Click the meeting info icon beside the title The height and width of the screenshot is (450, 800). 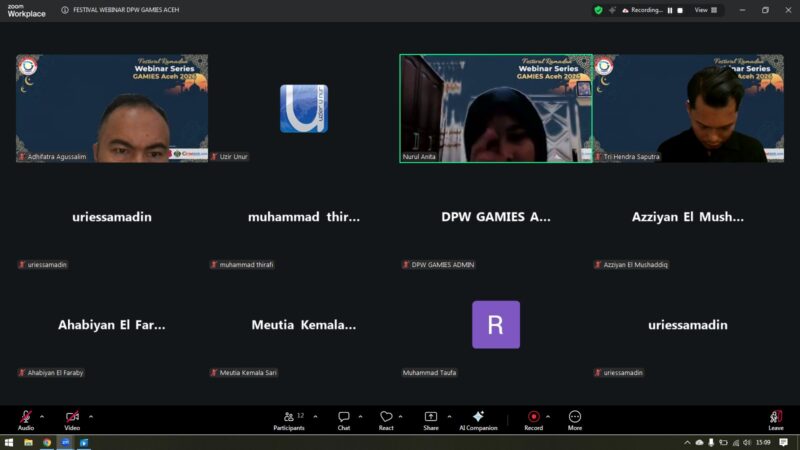point(65,10)
